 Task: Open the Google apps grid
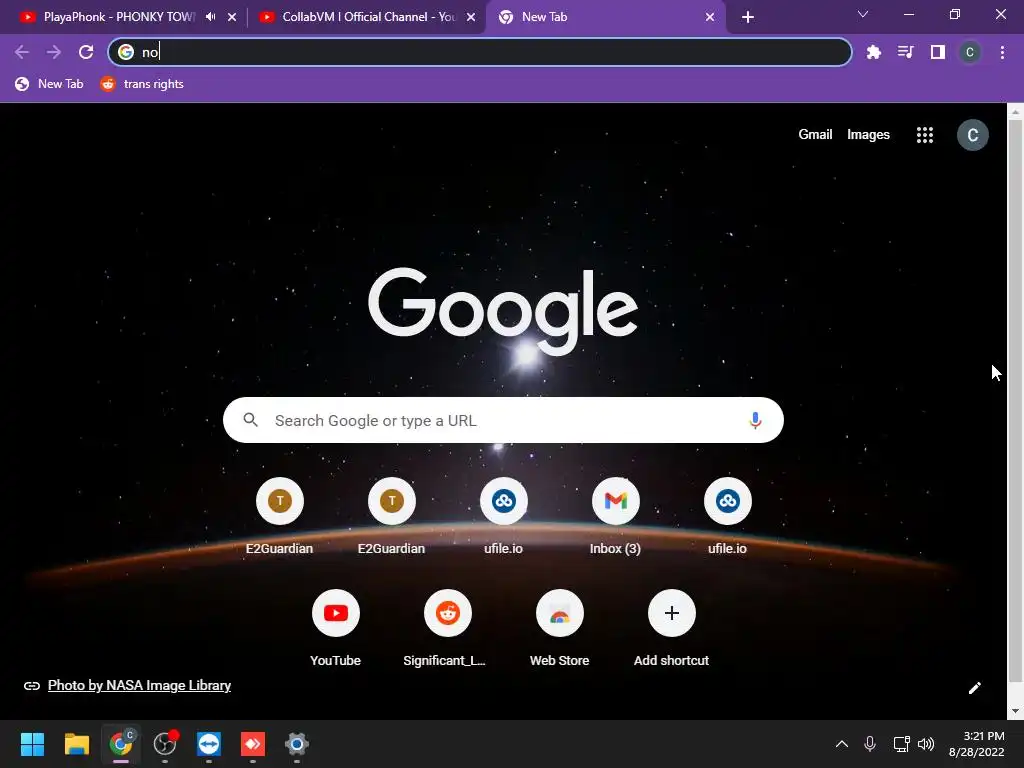point(925,135)
